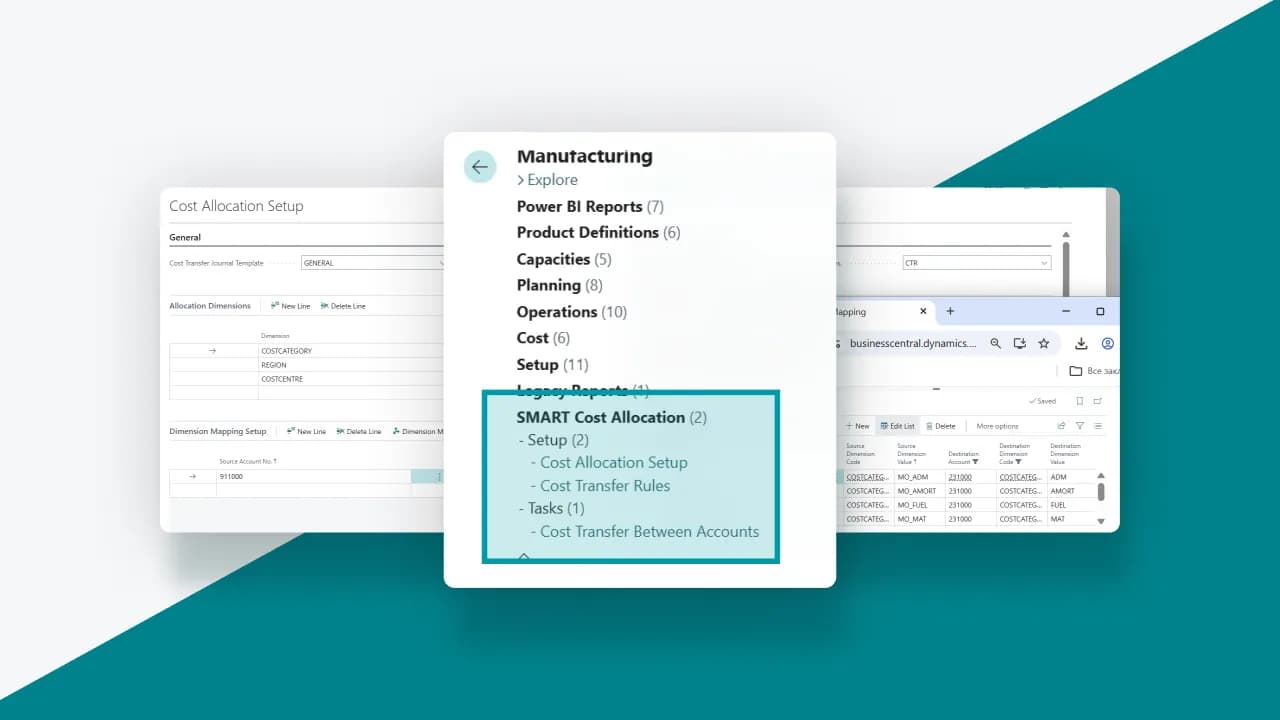The width and height of the screenshot is (1280, 720).
Task: Open Cost Transfer Between Accounts
Action: pos(650,531)
